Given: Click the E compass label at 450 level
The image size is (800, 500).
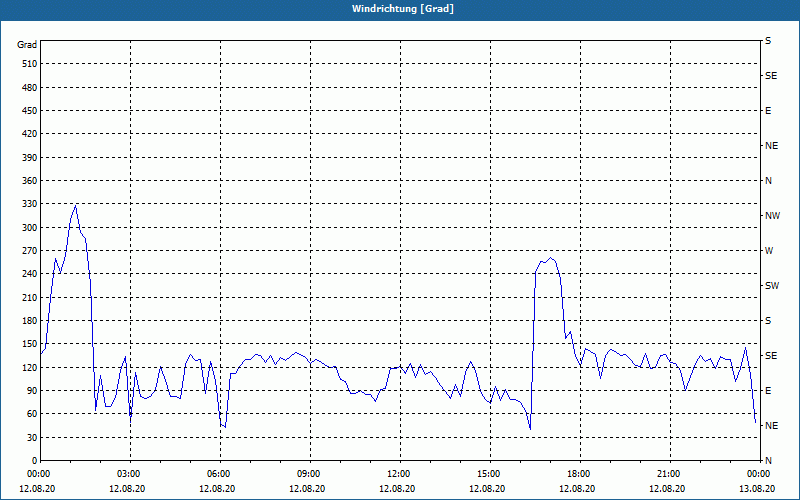Looking at the screenshot, I should pyautogui.click(x=768, y=111).
